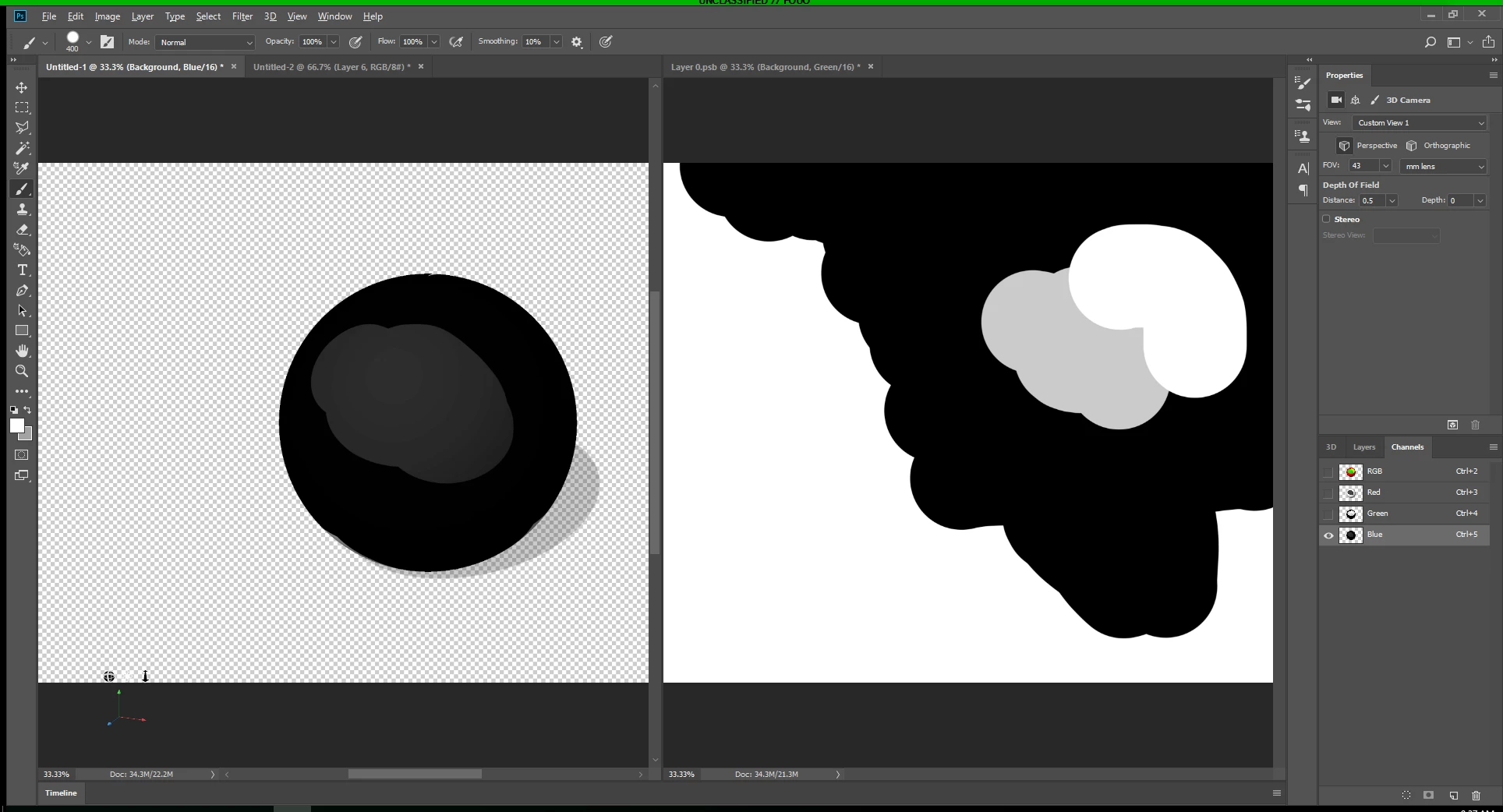Switch camera to Perspective
The image size is (1503, 812).
coord(1368,146)
